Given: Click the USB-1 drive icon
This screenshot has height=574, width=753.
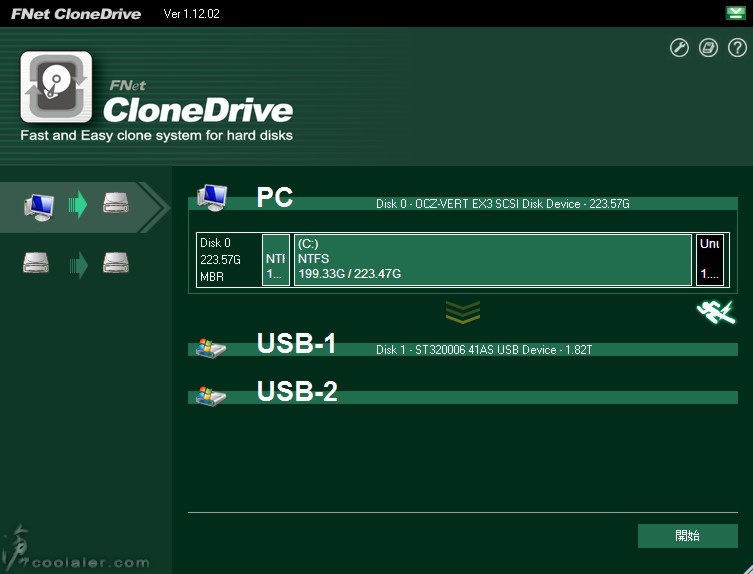Looking at the screenshot, I should [211, 348].
